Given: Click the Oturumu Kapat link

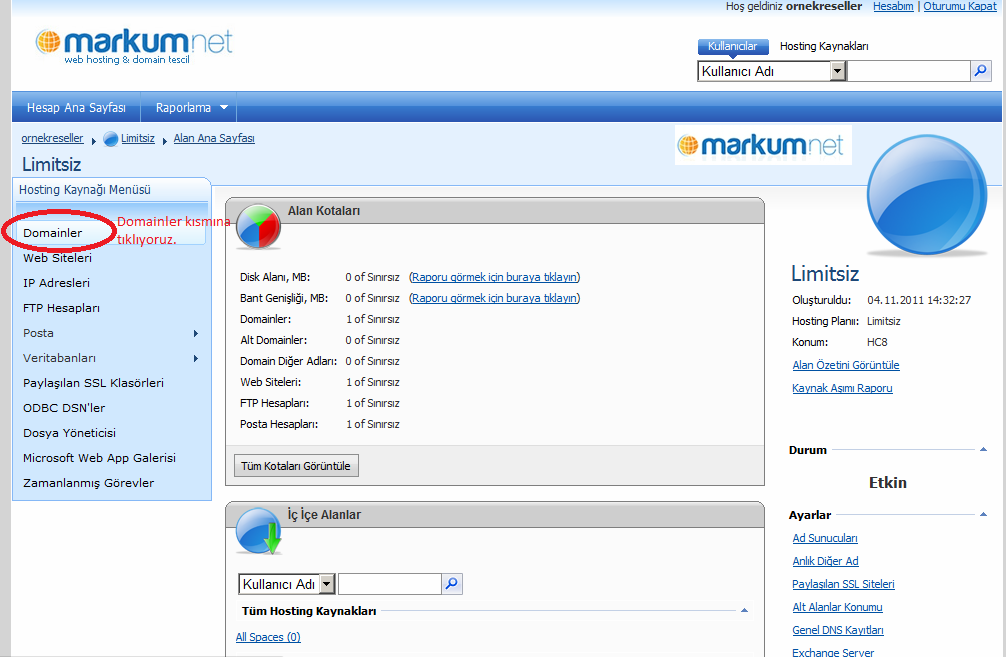Looking at the screenshot, I should click(x=960, y=6).
